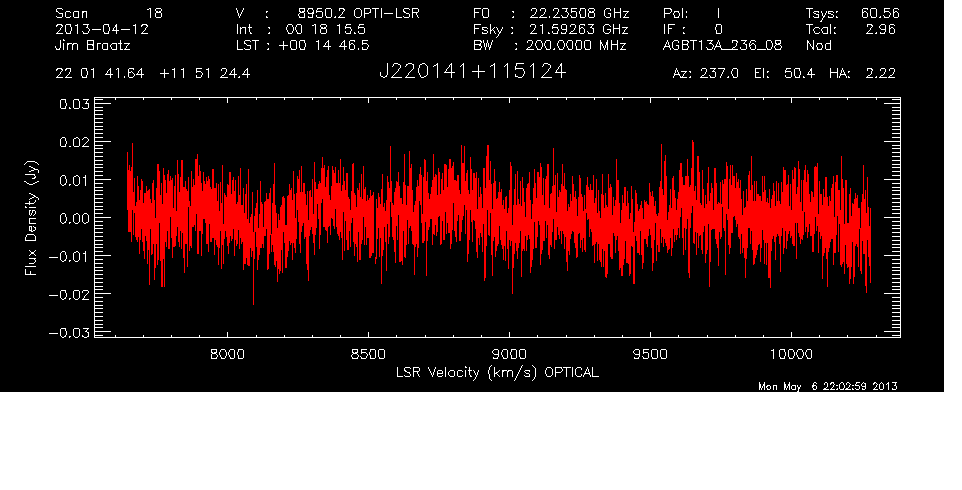Click the x-axis tick label 8000

(228, 354)
